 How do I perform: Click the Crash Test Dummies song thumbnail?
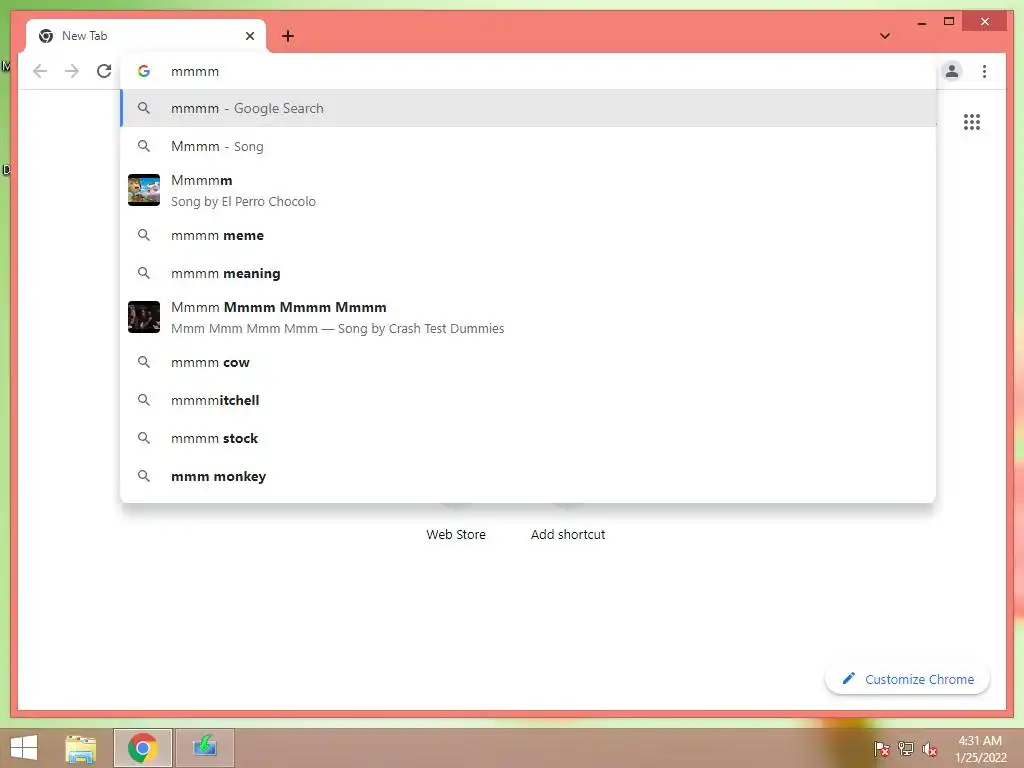pyautogui.click(x=144, y=317)
